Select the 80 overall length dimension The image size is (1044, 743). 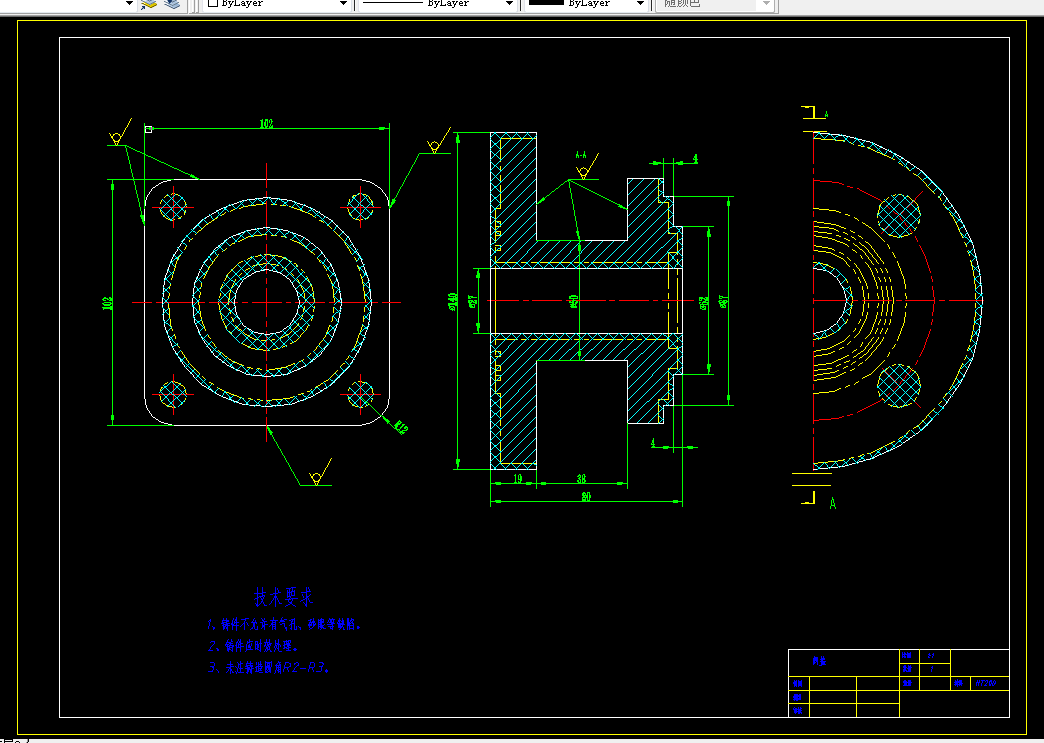[x=586, y=496]
